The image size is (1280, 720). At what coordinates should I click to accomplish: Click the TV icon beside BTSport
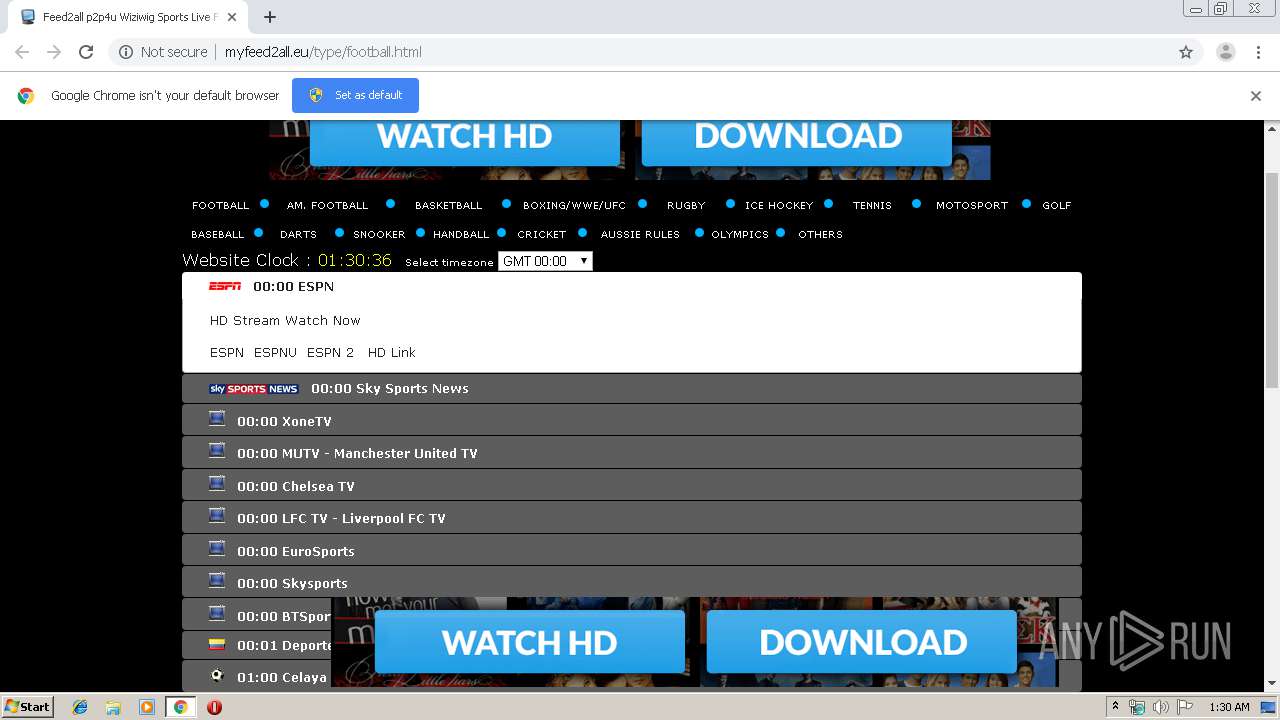tap(217, 614)
